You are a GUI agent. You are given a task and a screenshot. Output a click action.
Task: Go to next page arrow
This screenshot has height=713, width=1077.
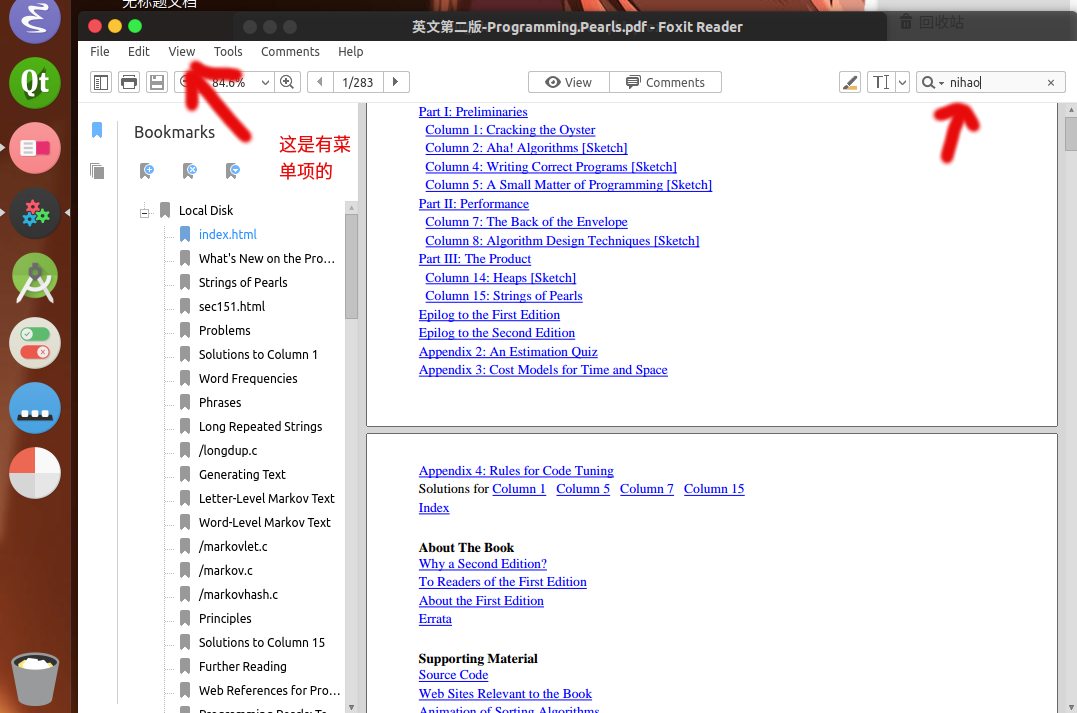point(396,82)
